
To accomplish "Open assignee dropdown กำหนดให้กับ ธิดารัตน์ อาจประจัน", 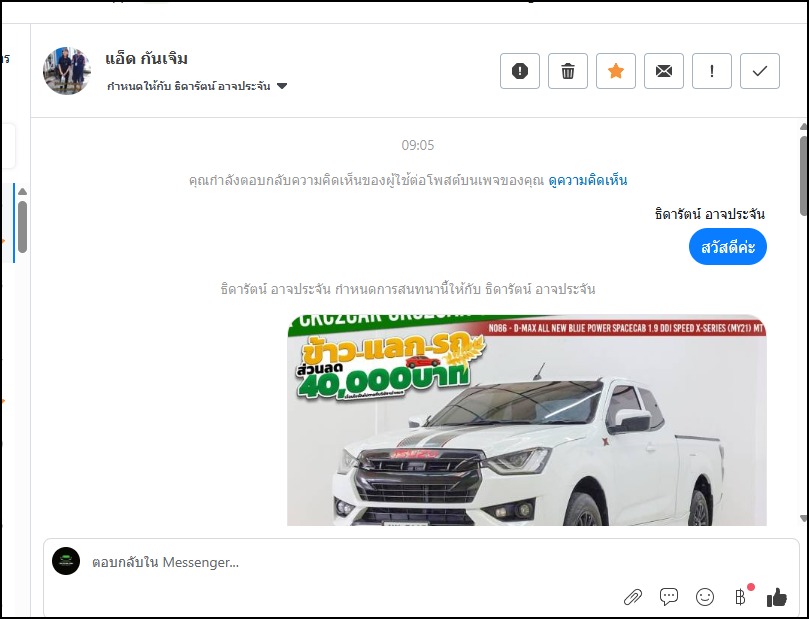I will coord(197,86).
